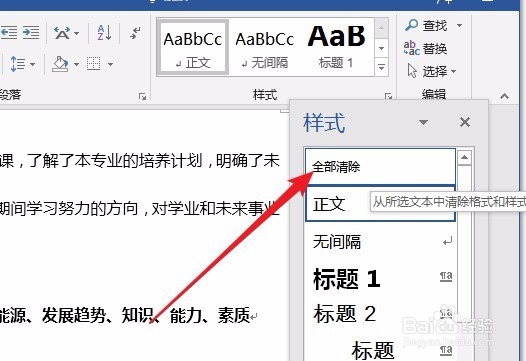Select the 标题 1 style in the gallery
Viewport: 526px width, 361px height.
pos(336,47)
